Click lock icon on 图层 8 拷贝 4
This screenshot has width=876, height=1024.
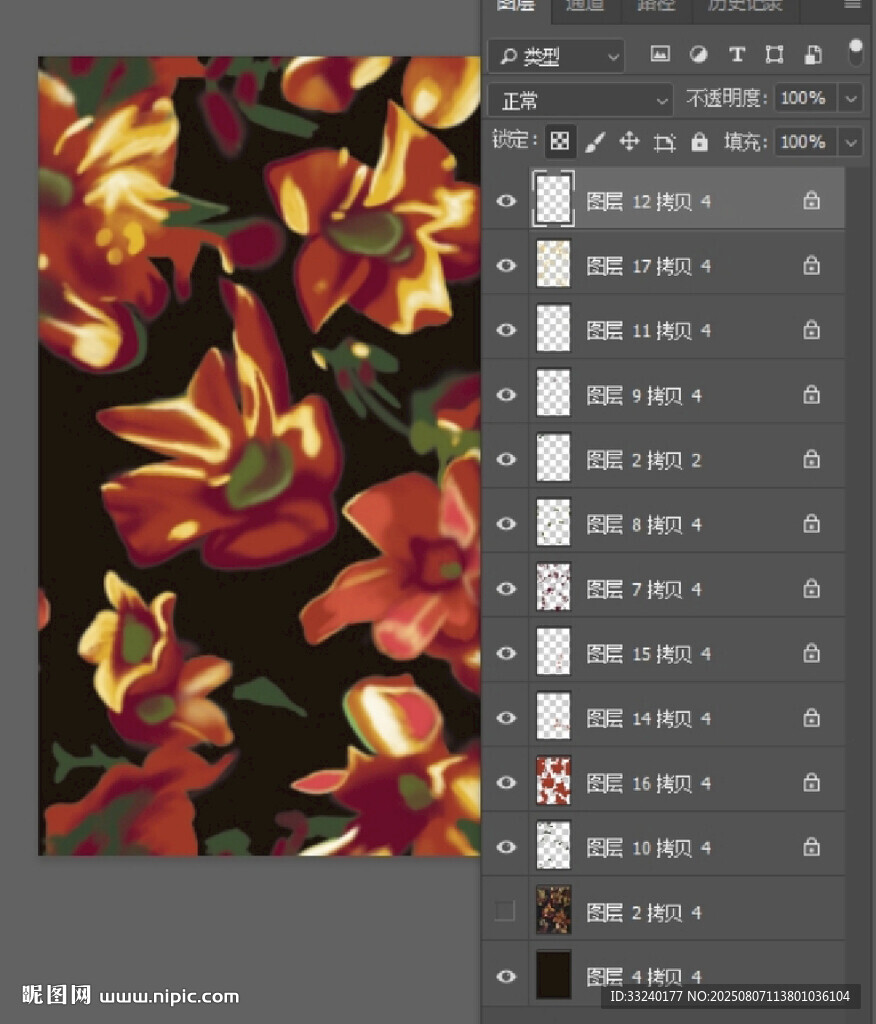pos(811,523)
